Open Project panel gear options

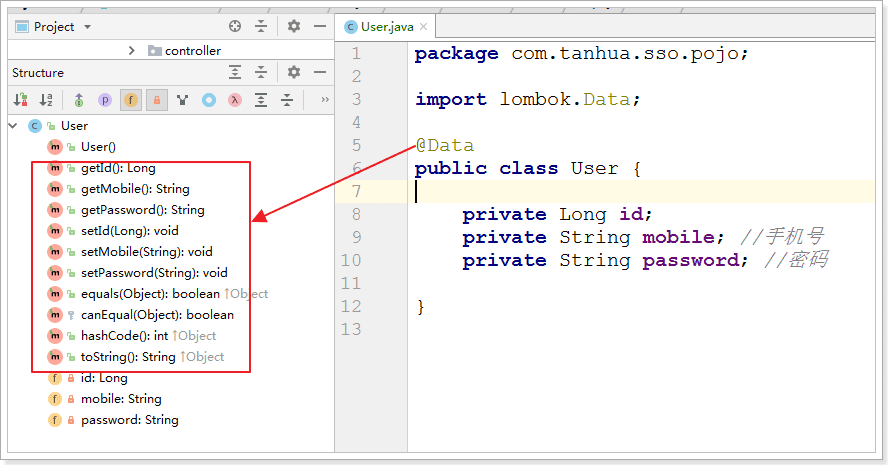coord(294,26)
